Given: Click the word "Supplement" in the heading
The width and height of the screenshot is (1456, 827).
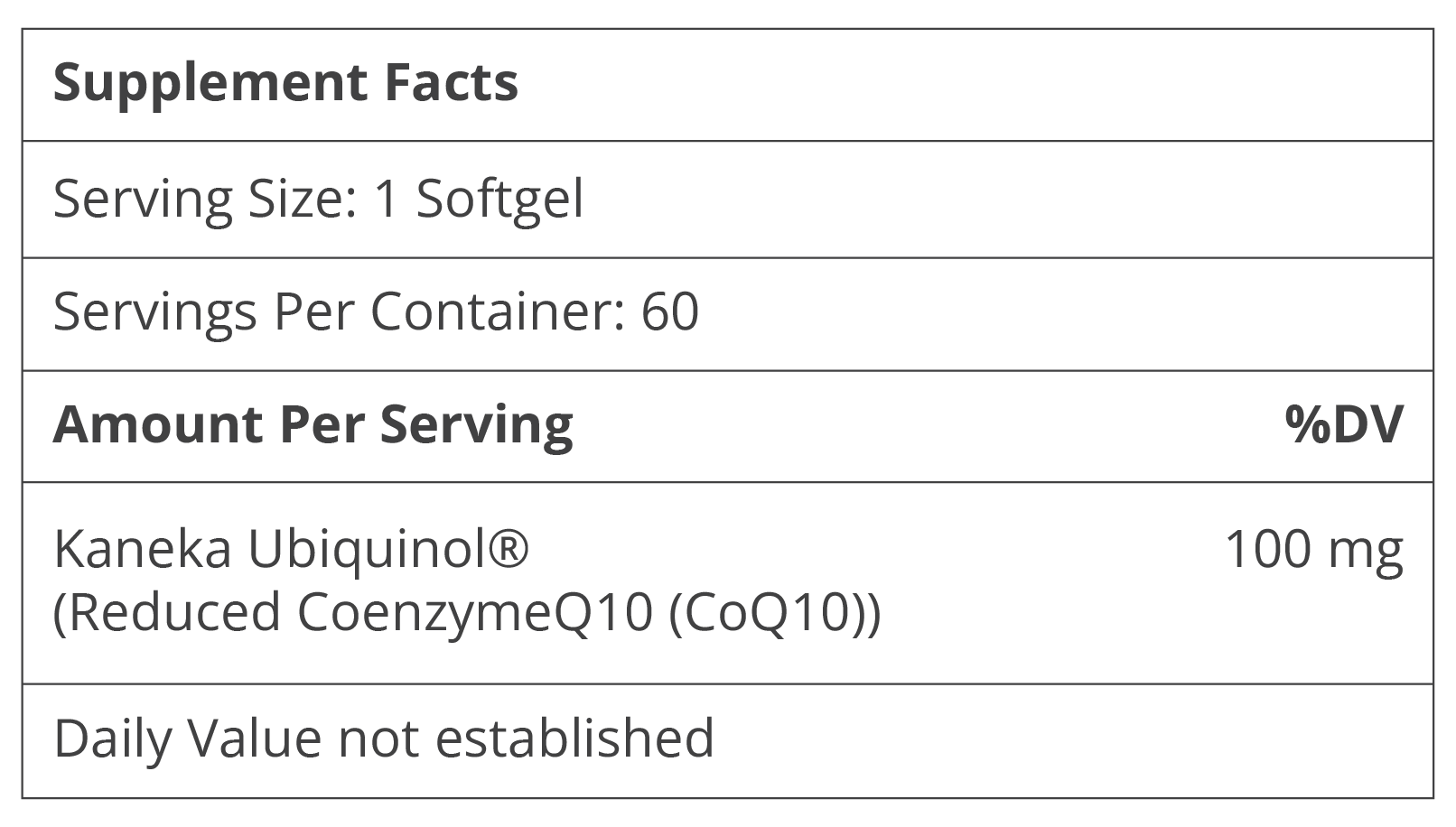Looking at the screenshot, I should pyautogui.click(x=210, y=84).
